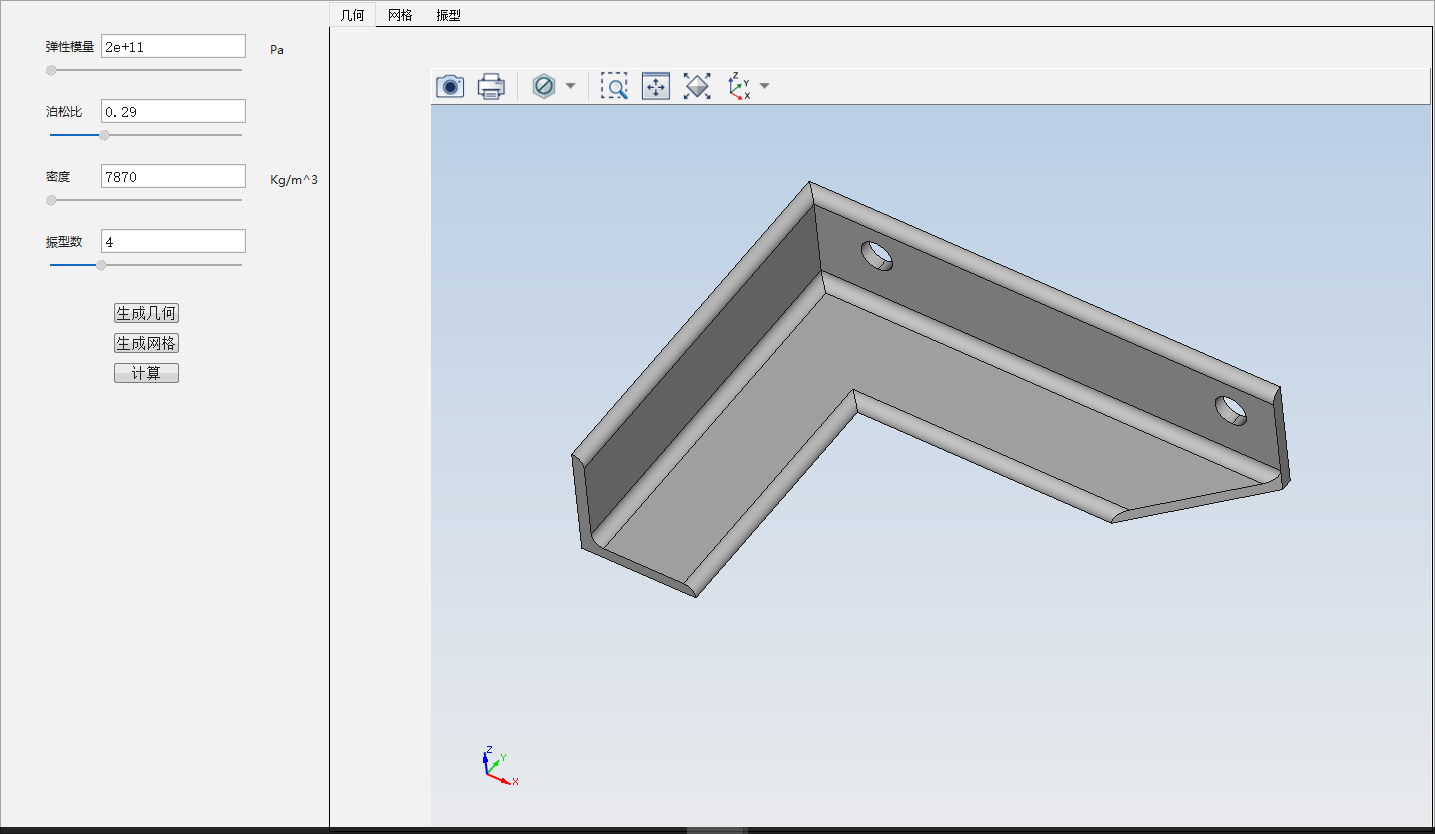The image size is (1435, 834).
Task: Click the 弹性模量 input field showing 2e+11
Action: 173,46
